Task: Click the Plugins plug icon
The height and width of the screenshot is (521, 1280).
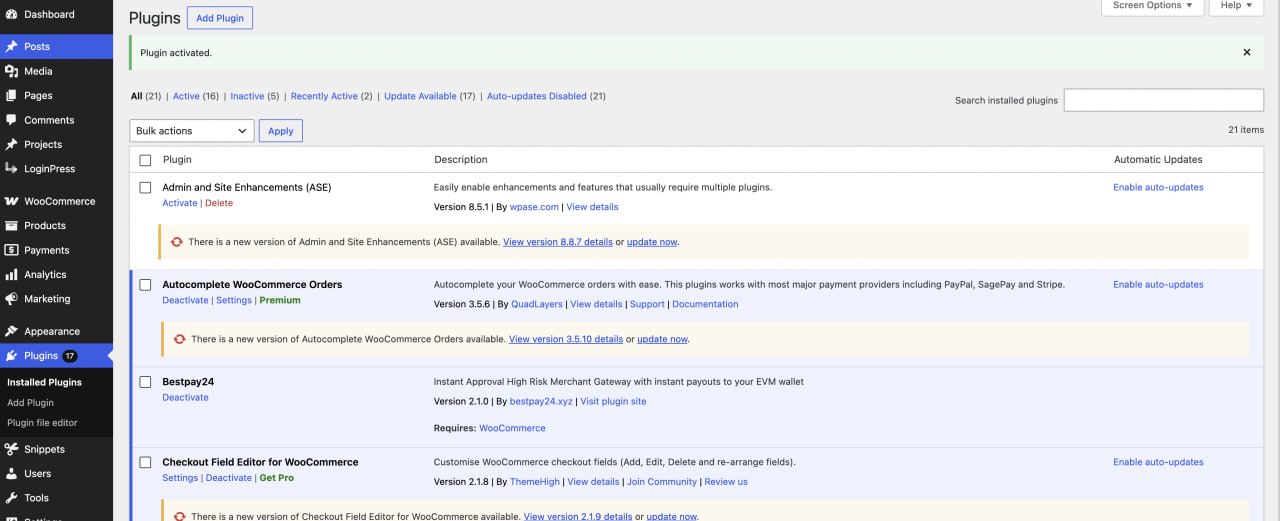Action: coord(11,355)
